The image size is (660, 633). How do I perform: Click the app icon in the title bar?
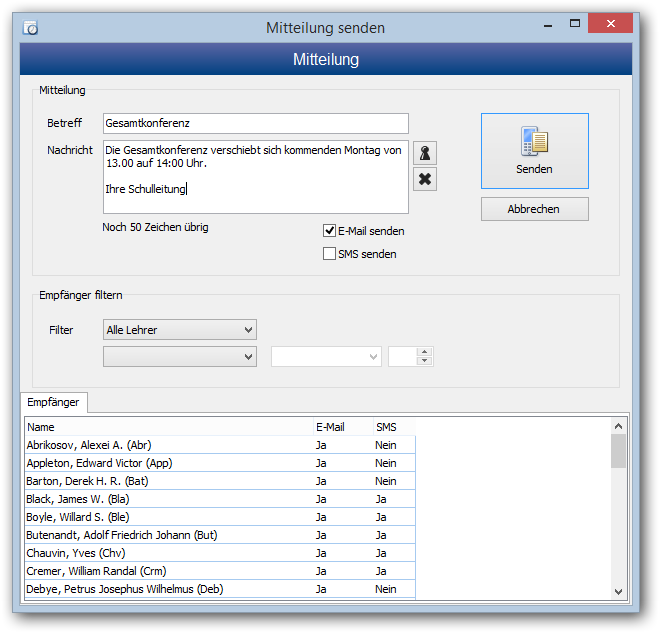click(31, 28)
